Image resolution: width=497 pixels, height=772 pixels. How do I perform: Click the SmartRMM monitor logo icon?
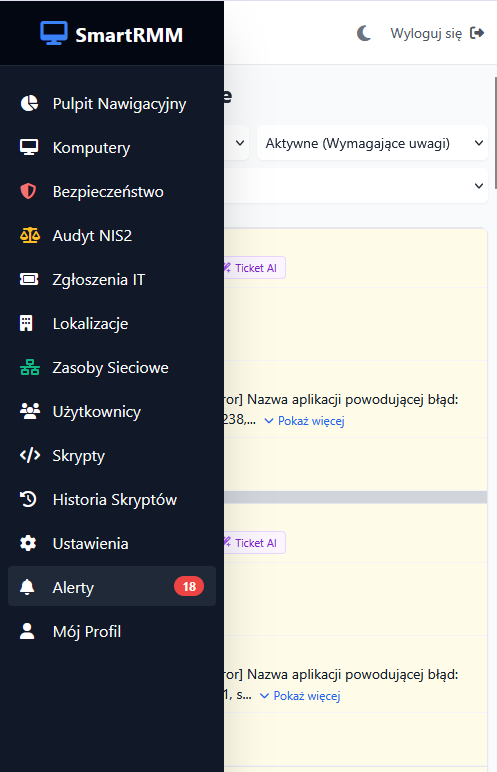(54, 33)
